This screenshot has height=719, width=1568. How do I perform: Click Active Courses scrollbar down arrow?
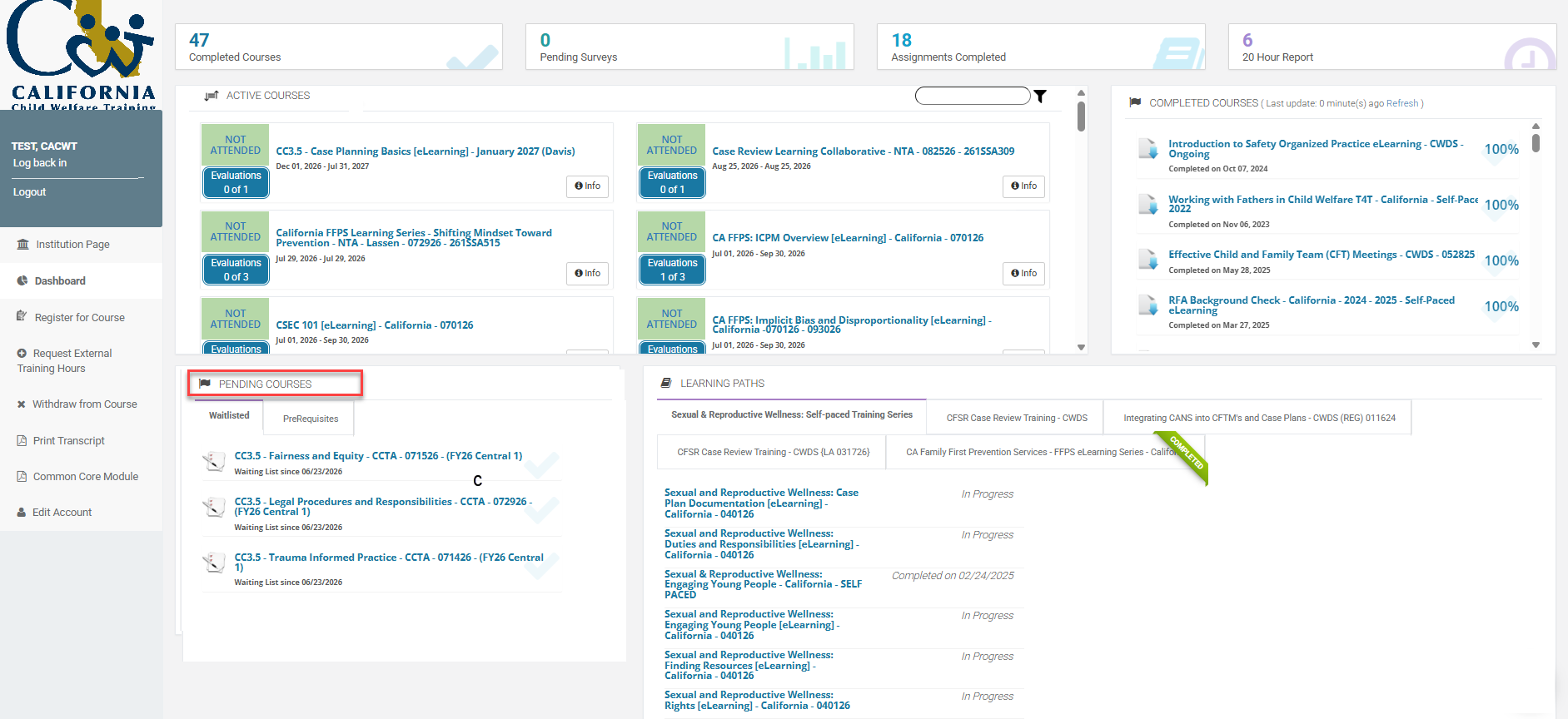[1081, 347]
